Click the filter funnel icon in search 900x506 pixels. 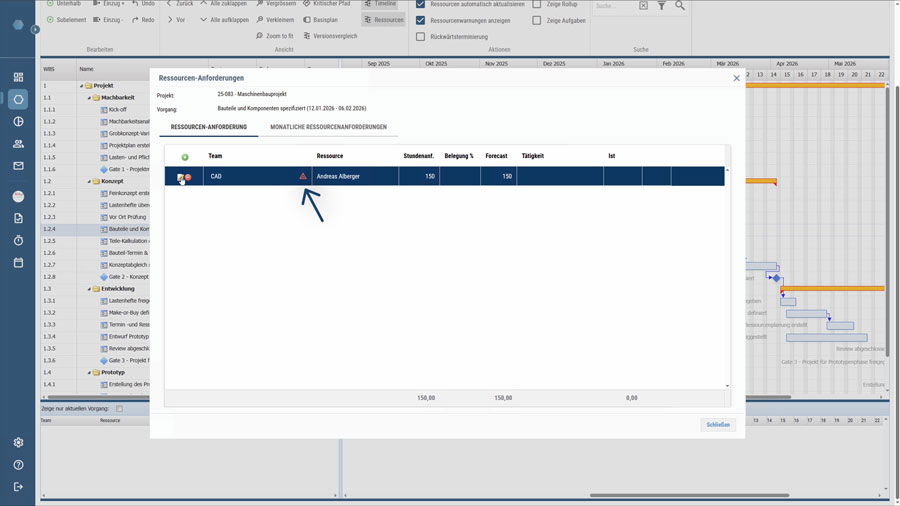(661, 6)
